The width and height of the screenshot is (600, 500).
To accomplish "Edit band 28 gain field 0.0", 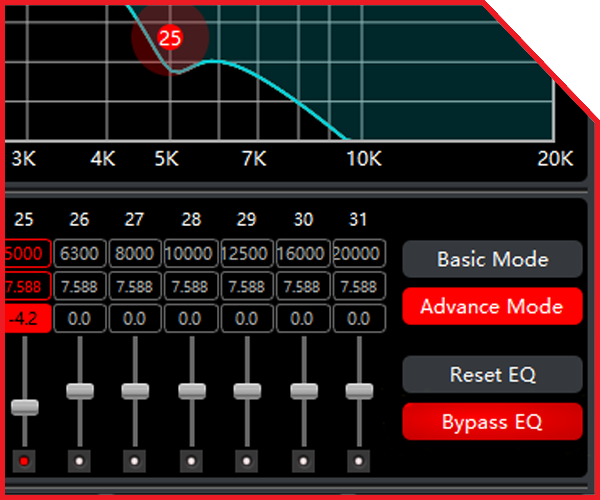I will pyautogui.click(x=191, y=318).
